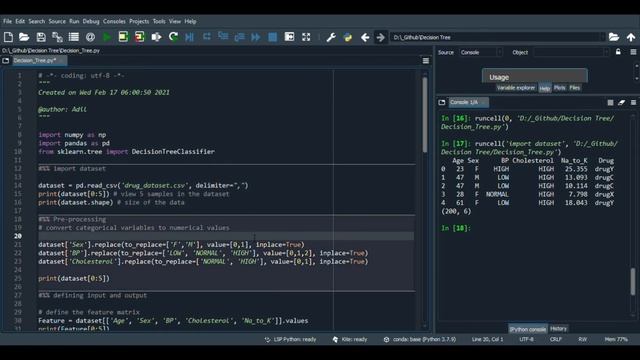Open the Edit menu
The image size is (640, 360).
(20, 21)
